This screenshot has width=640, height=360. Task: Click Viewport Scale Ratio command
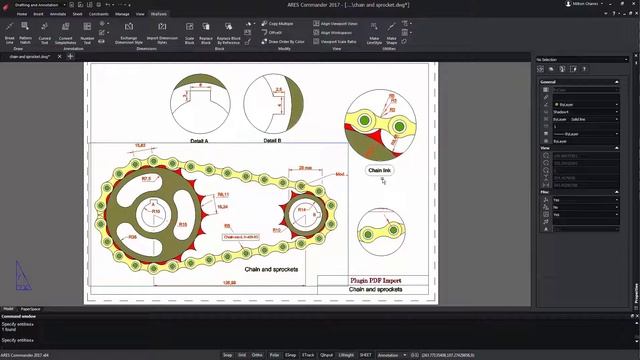[x=335, y=42]
